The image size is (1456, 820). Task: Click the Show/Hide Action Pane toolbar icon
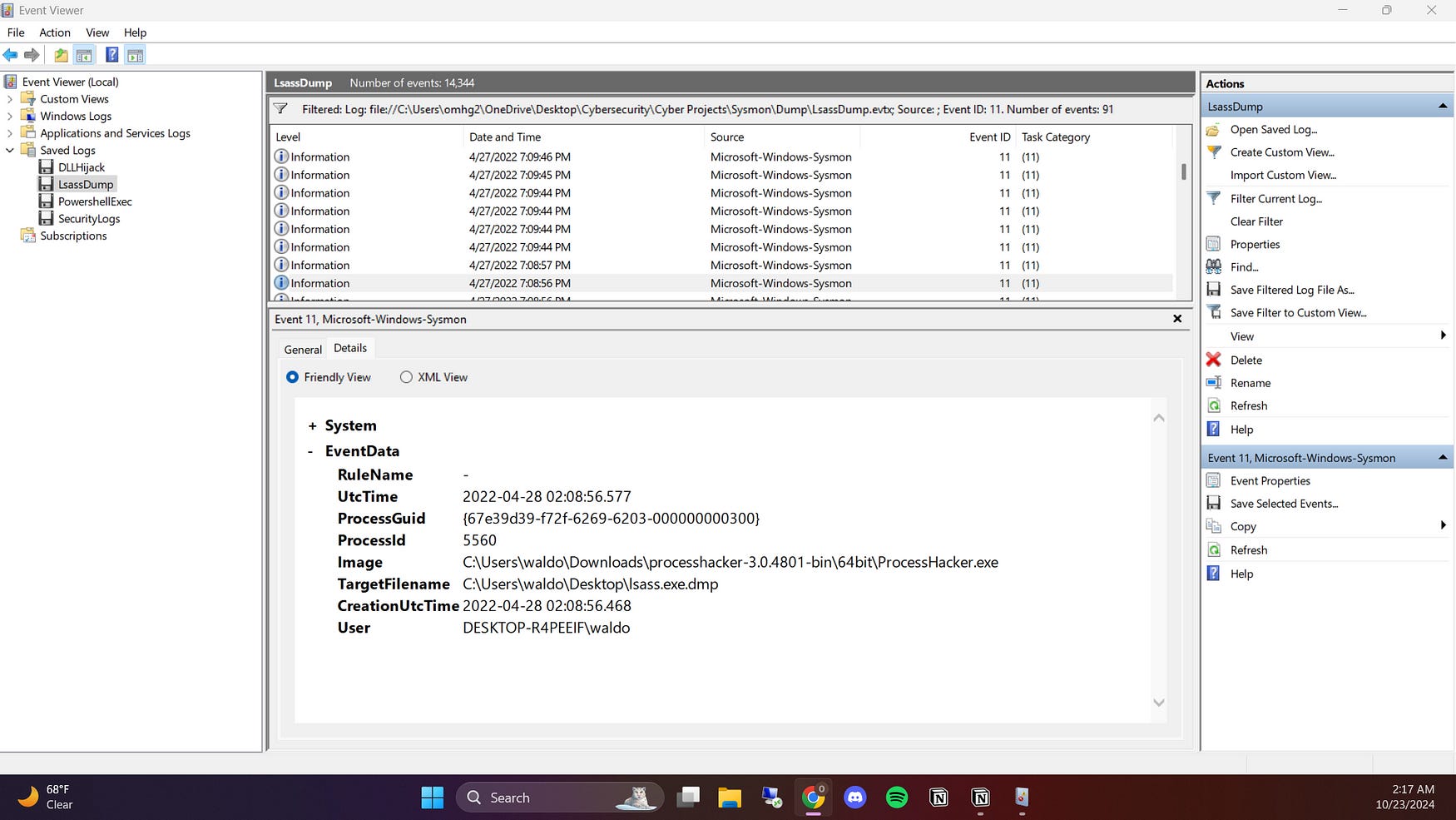[x=135, y=55]
